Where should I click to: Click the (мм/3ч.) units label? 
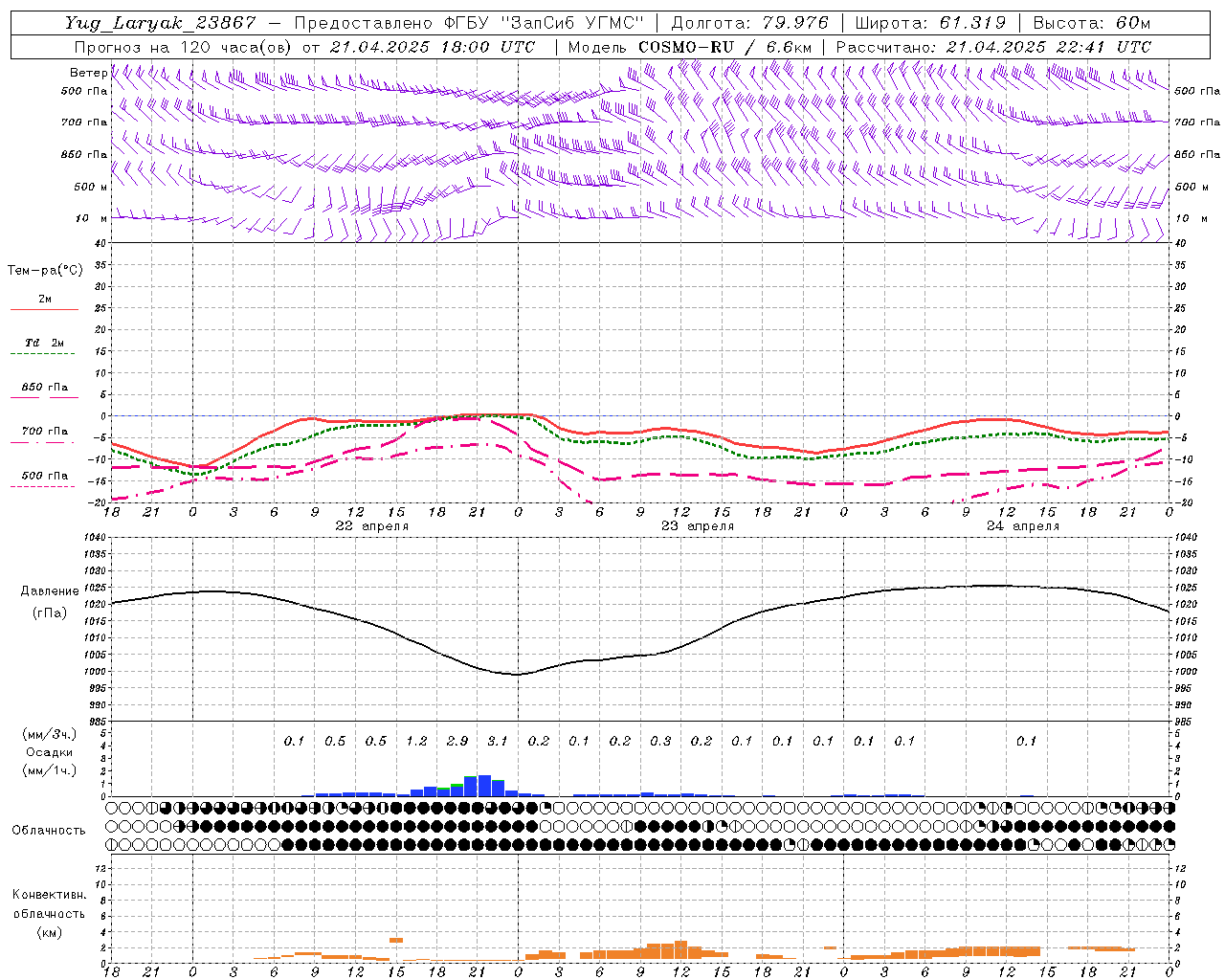click(49, 735)
